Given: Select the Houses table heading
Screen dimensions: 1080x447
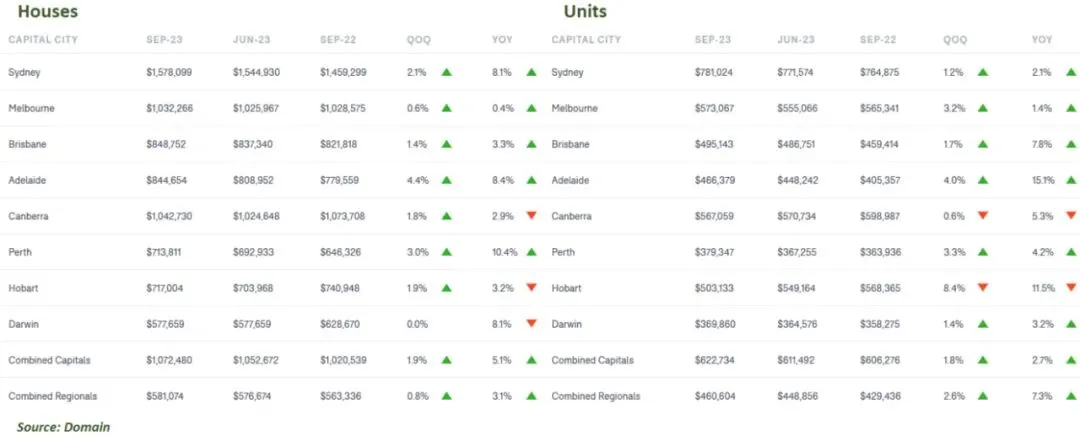Looking at the screenshot, I should click(x=48, y=12).
